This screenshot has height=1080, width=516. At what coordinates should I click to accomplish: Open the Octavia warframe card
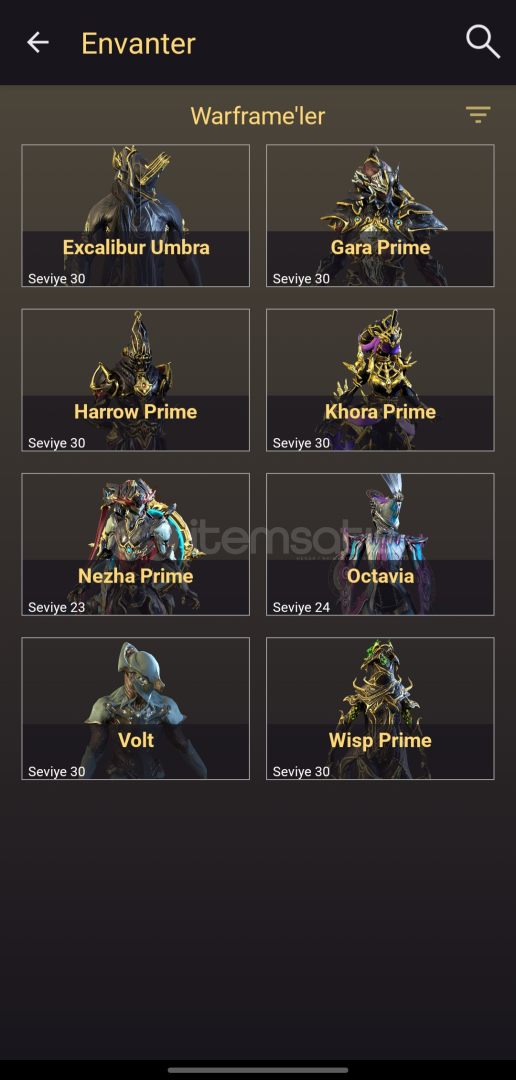pos(380,544)
